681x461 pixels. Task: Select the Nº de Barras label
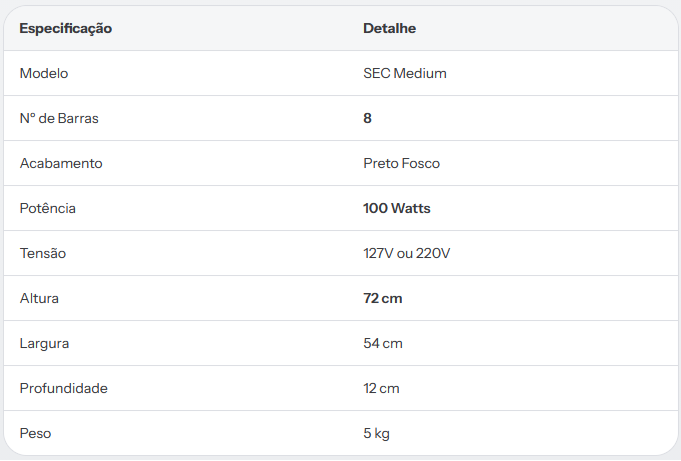click(x=59, y=118)
